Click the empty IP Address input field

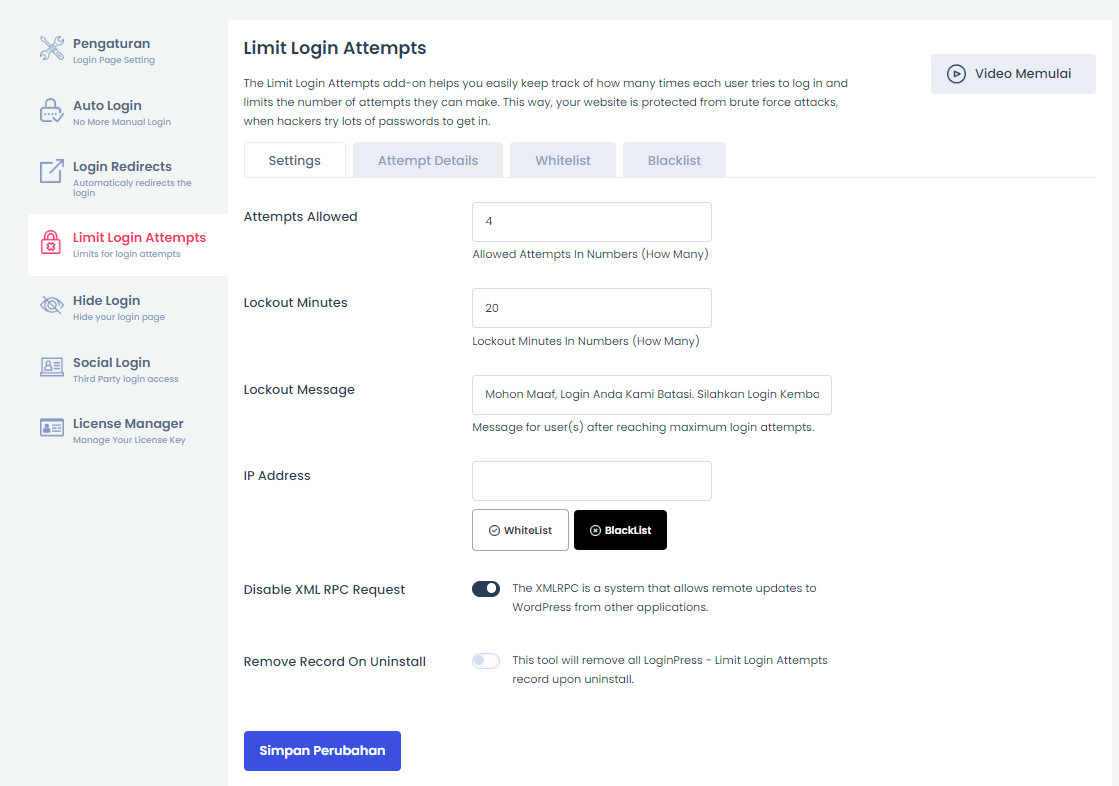coord(591,481)
